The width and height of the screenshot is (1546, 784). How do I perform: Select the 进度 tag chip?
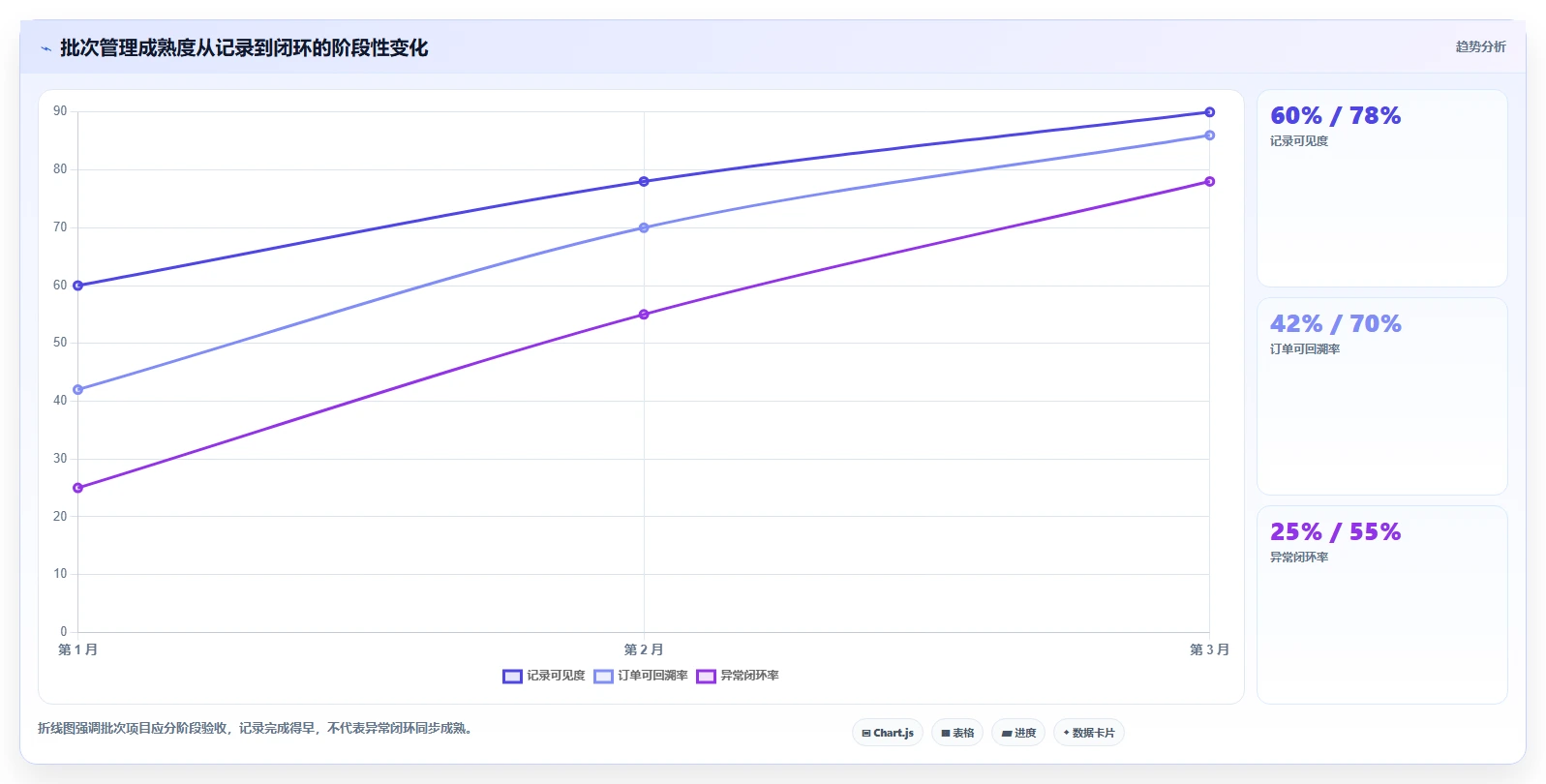(x=1018, y=733)
